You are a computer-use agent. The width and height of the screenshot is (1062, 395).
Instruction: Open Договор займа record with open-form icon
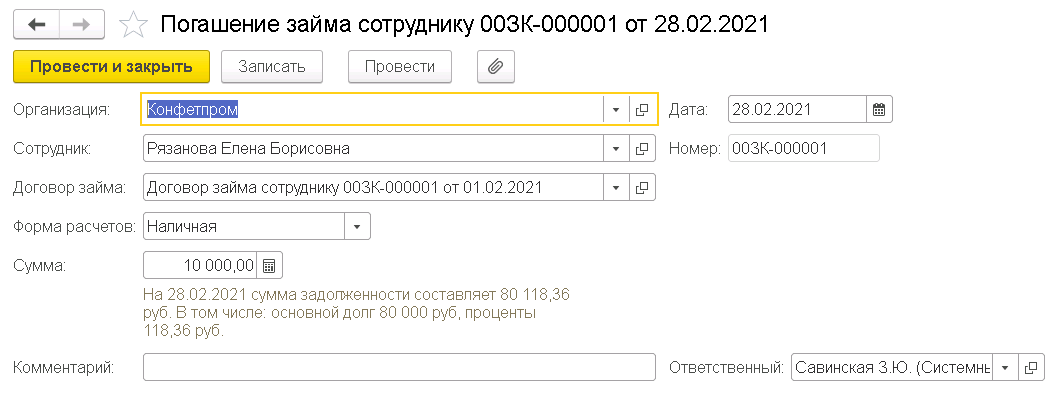click(642, 187)
